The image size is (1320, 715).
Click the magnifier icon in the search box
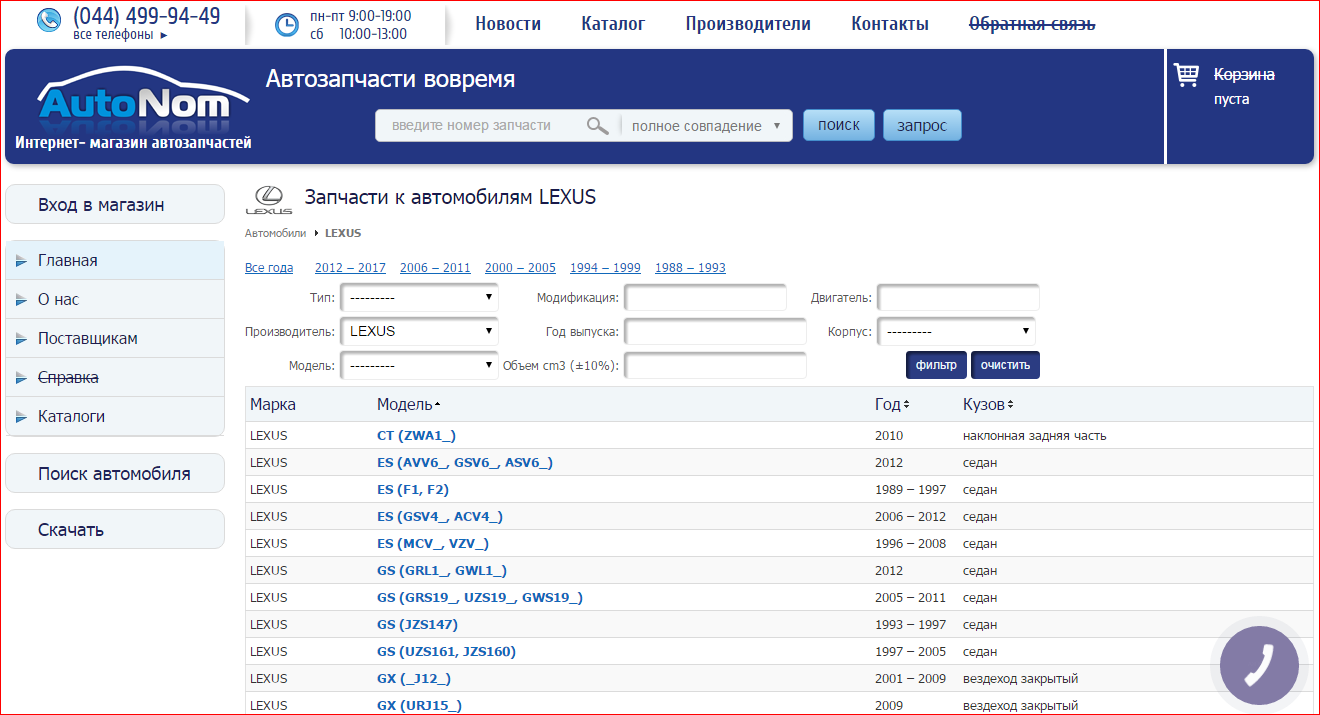[597, 126]
